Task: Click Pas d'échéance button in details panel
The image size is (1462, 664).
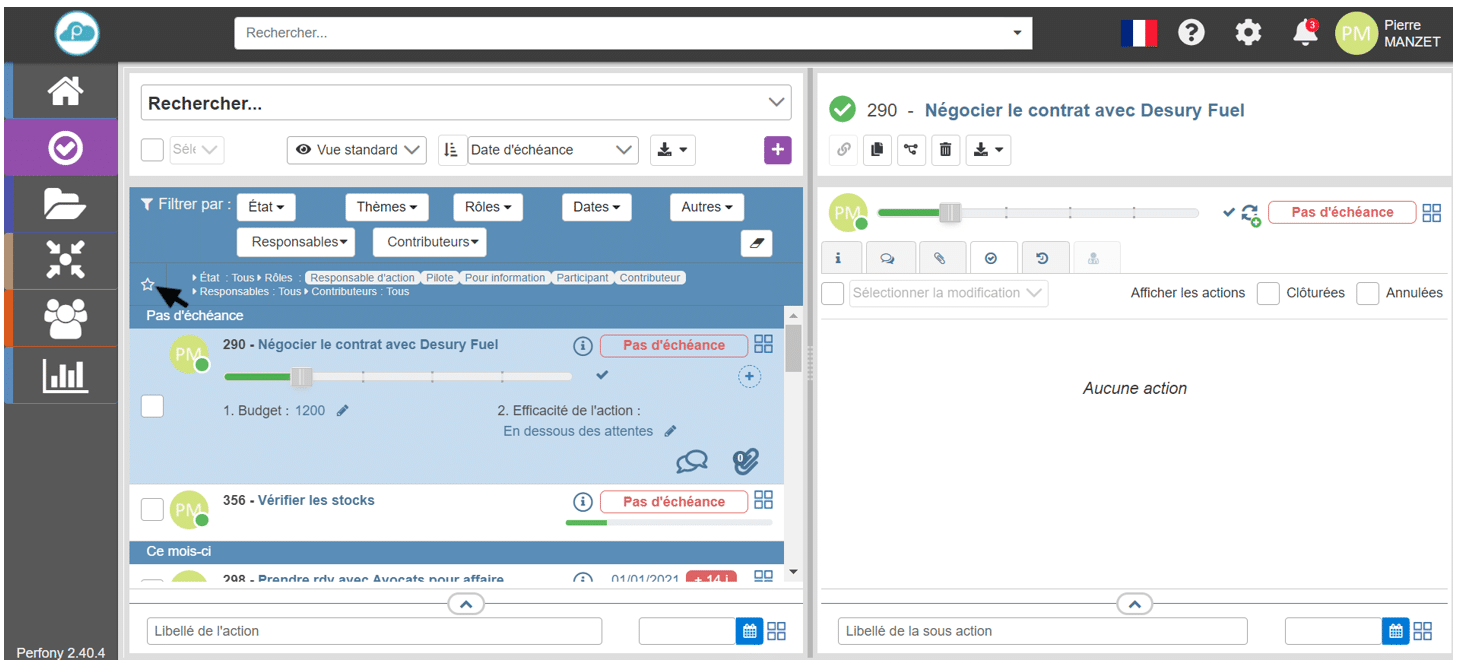Action: click(1341, 212)
